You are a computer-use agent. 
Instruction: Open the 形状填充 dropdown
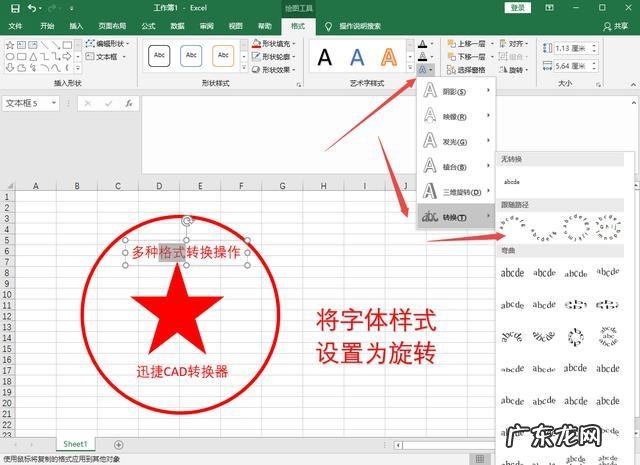(274, 44)
